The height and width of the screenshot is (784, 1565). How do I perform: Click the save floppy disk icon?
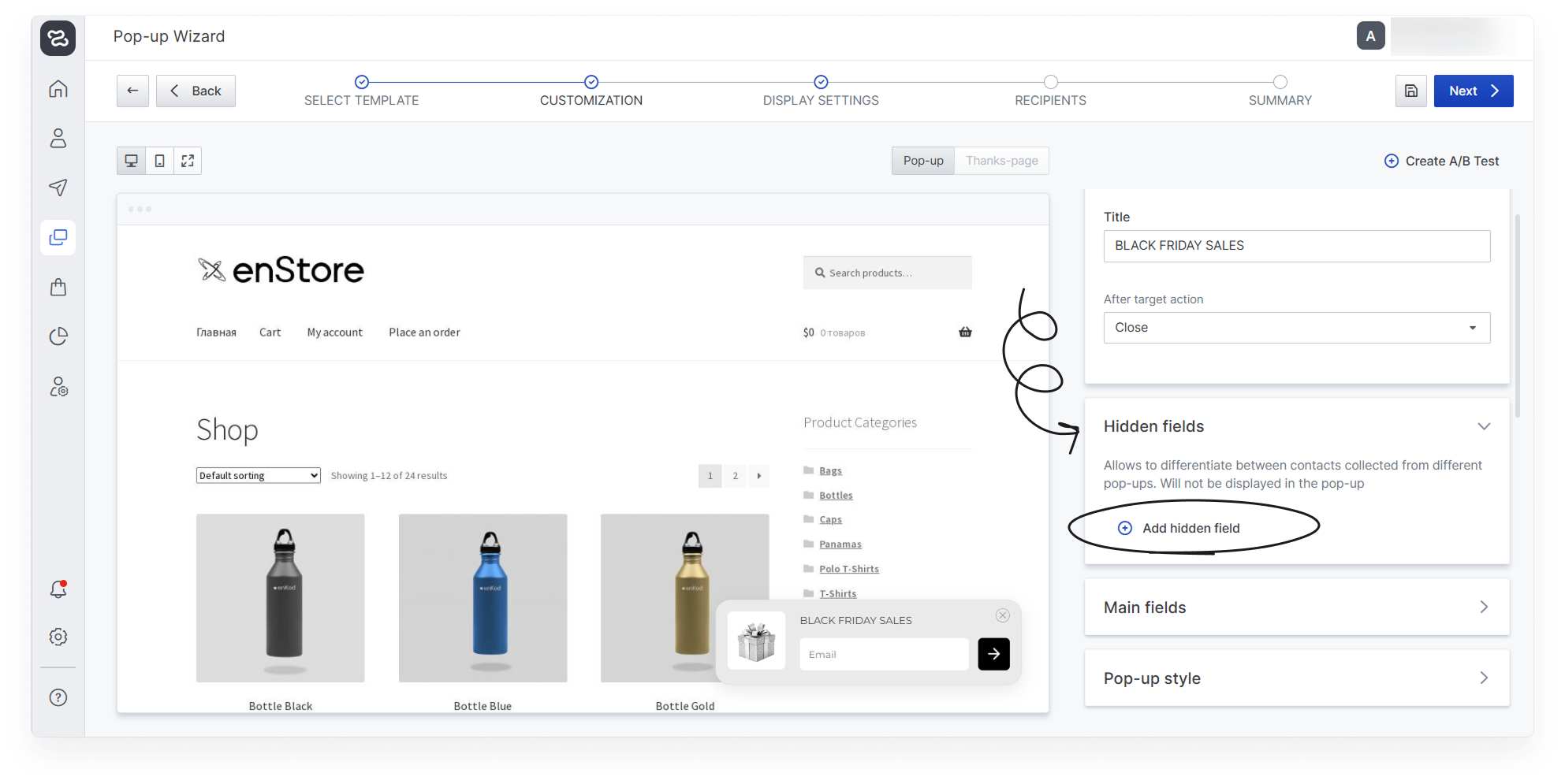point(1411,91)
